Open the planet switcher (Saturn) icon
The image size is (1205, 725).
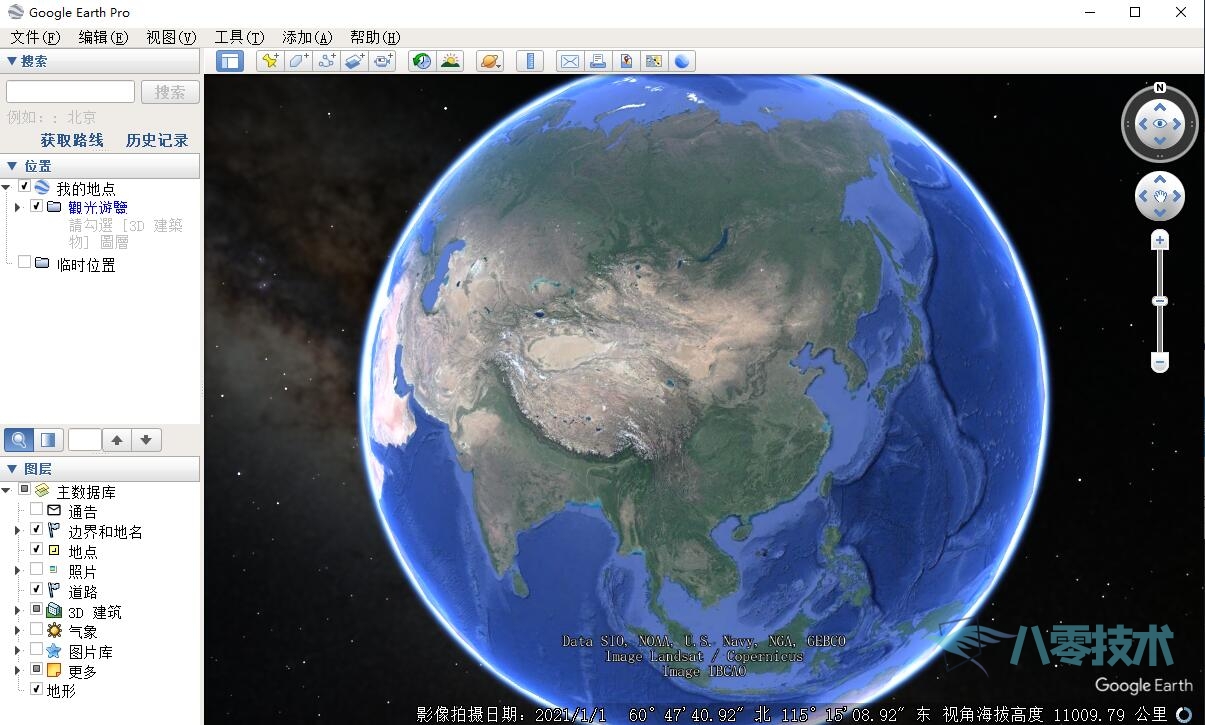[x=490, y=61]
